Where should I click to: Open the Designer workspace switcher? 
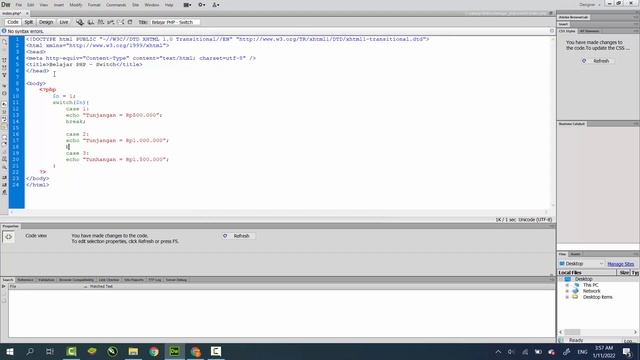pyautogui.click(x=590, y=5)
